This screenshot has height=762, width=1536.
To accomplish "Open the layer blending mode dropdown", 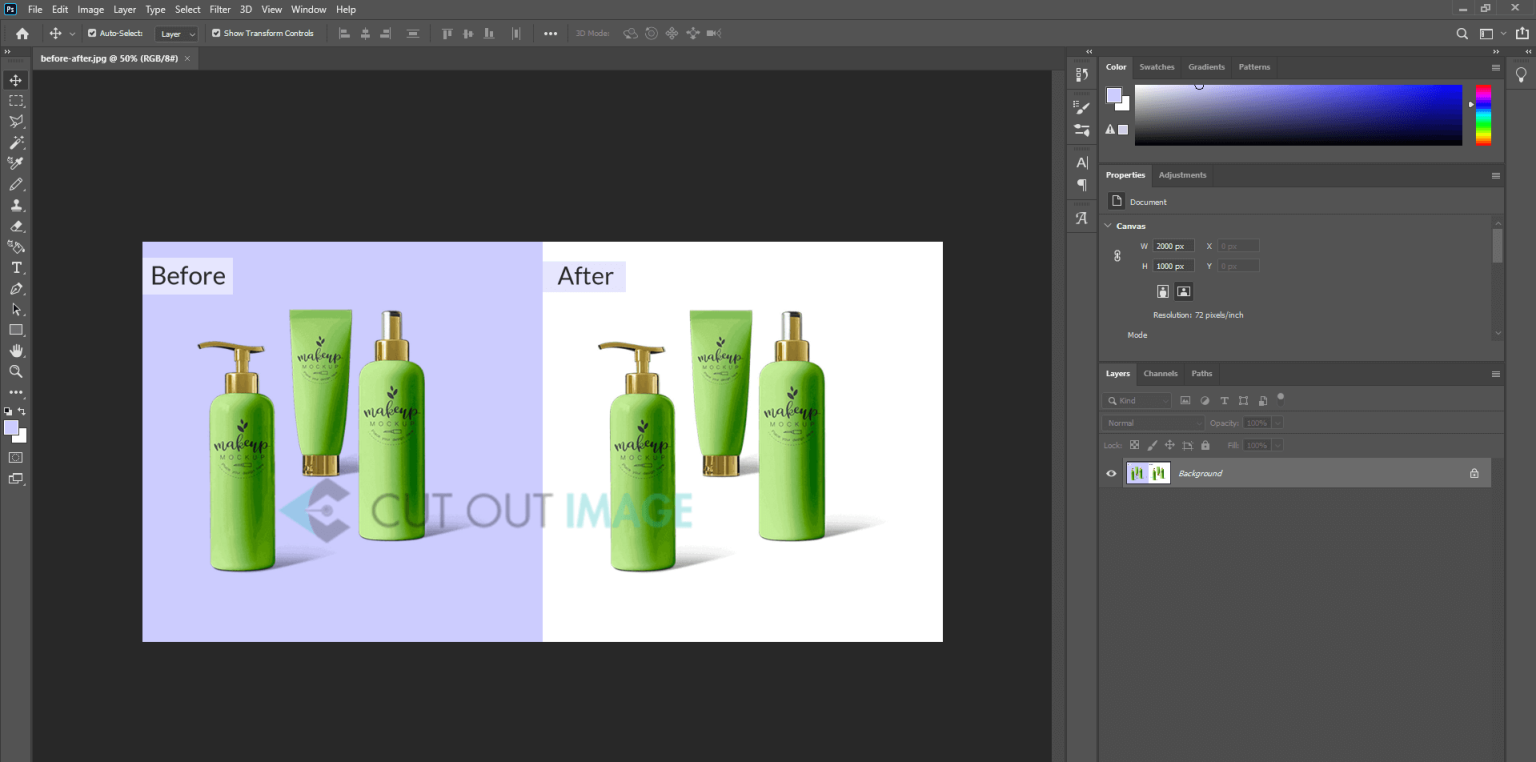I will click(1152, 422).
